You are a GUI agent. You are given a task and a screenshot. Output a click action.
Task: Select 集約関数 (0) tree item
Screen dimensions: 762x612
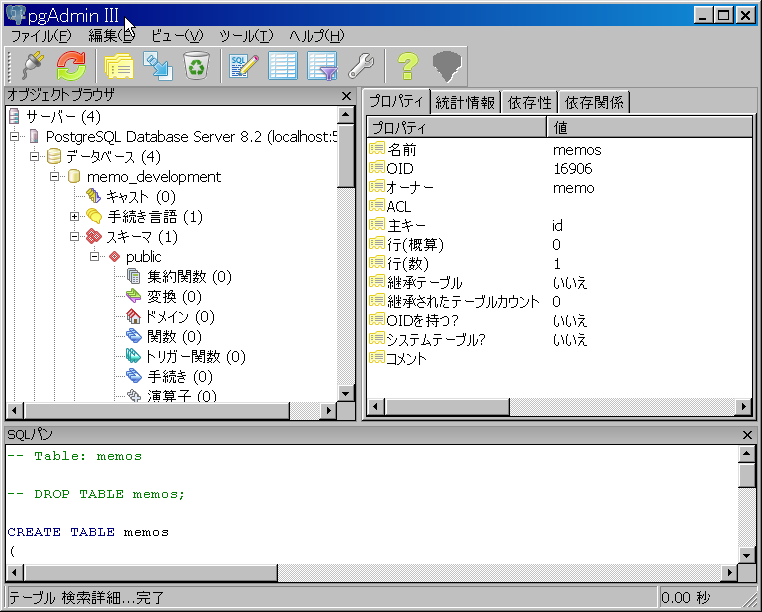click(x=189, y=277)
